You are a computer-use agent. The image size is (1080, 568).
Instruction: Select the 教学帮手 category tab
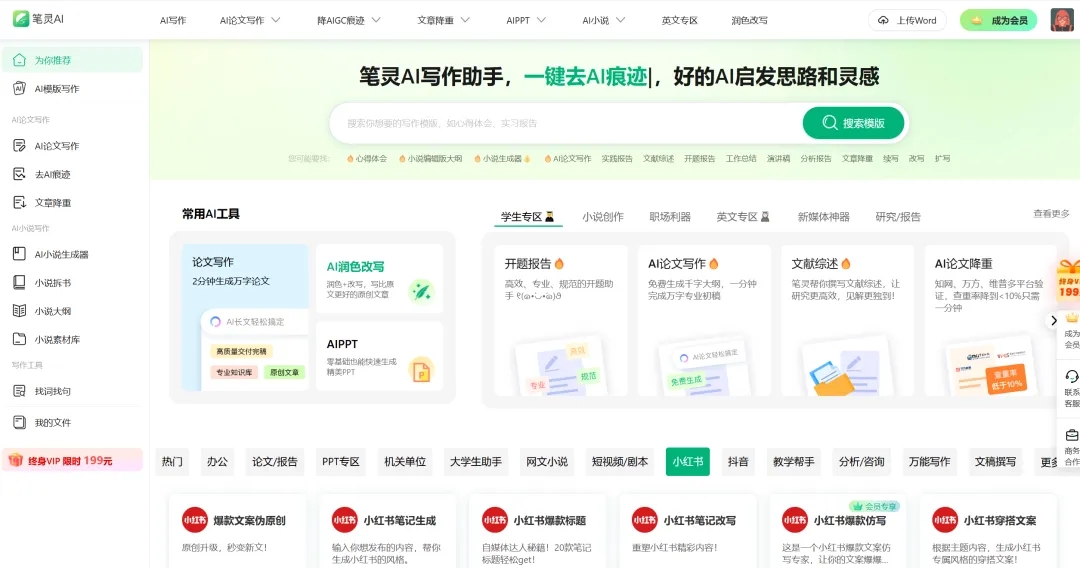click(793, 461)
